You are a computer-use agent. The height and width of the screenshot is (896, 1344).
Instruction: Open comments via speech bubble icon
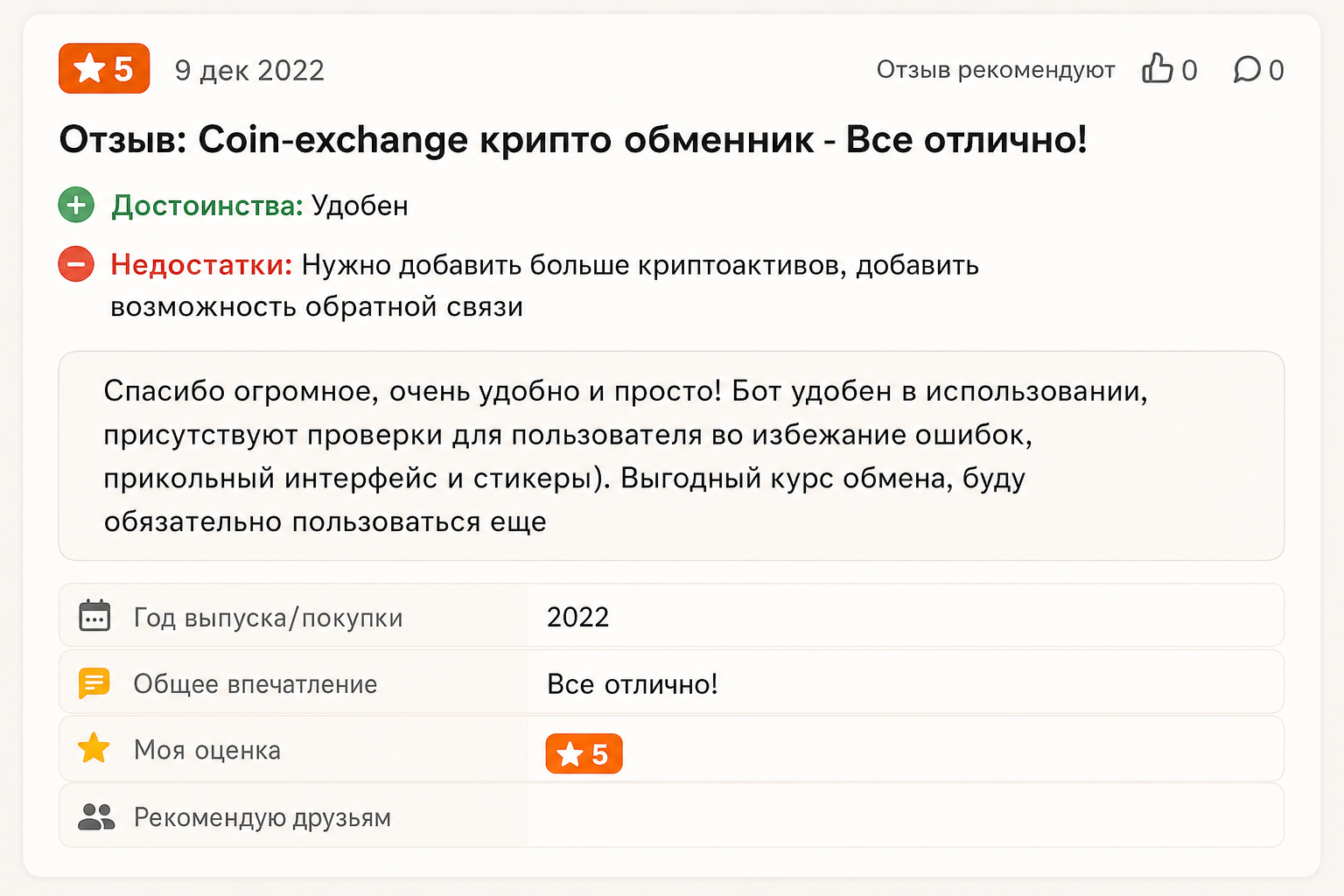(1247, 69)
